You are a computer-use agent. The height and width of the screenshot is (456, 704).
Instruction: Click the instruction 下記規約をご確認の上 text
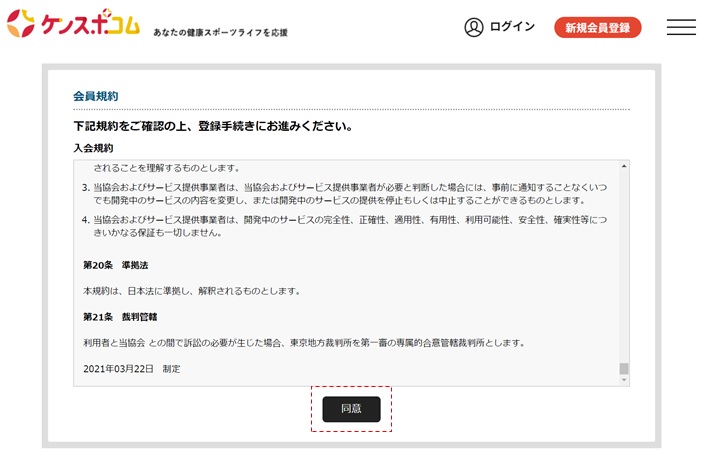213,126
